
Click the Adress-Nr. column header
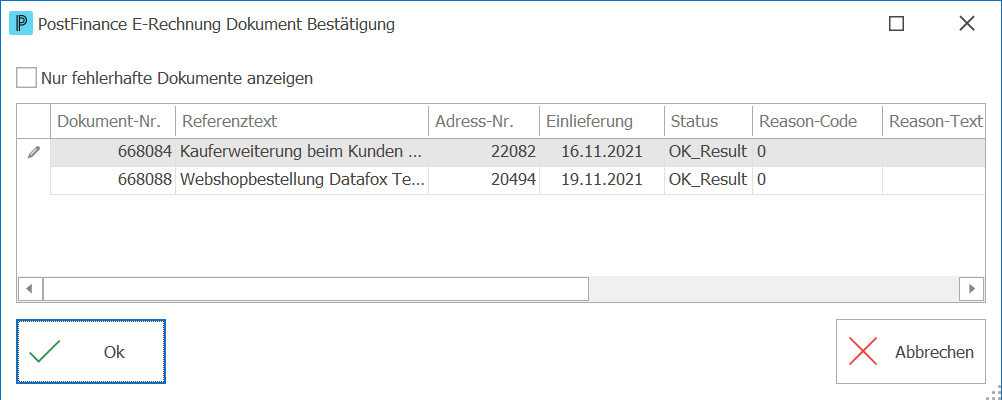[x=484, y=121]
